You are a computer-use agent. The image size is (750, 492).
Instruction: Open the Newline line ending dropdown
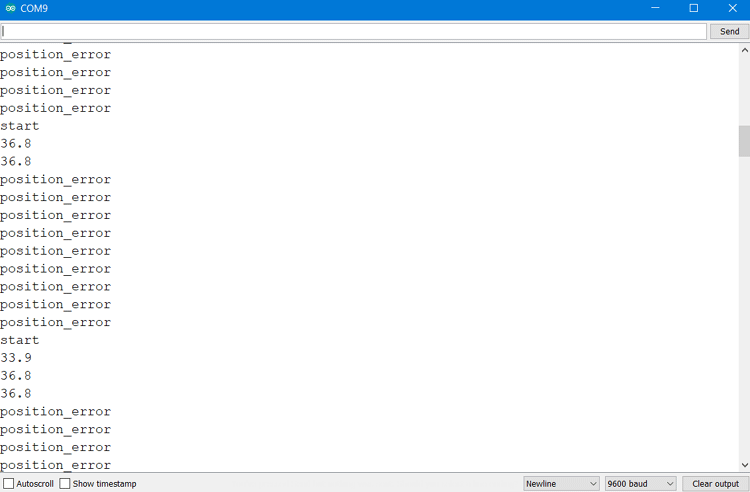coord(561,483)
